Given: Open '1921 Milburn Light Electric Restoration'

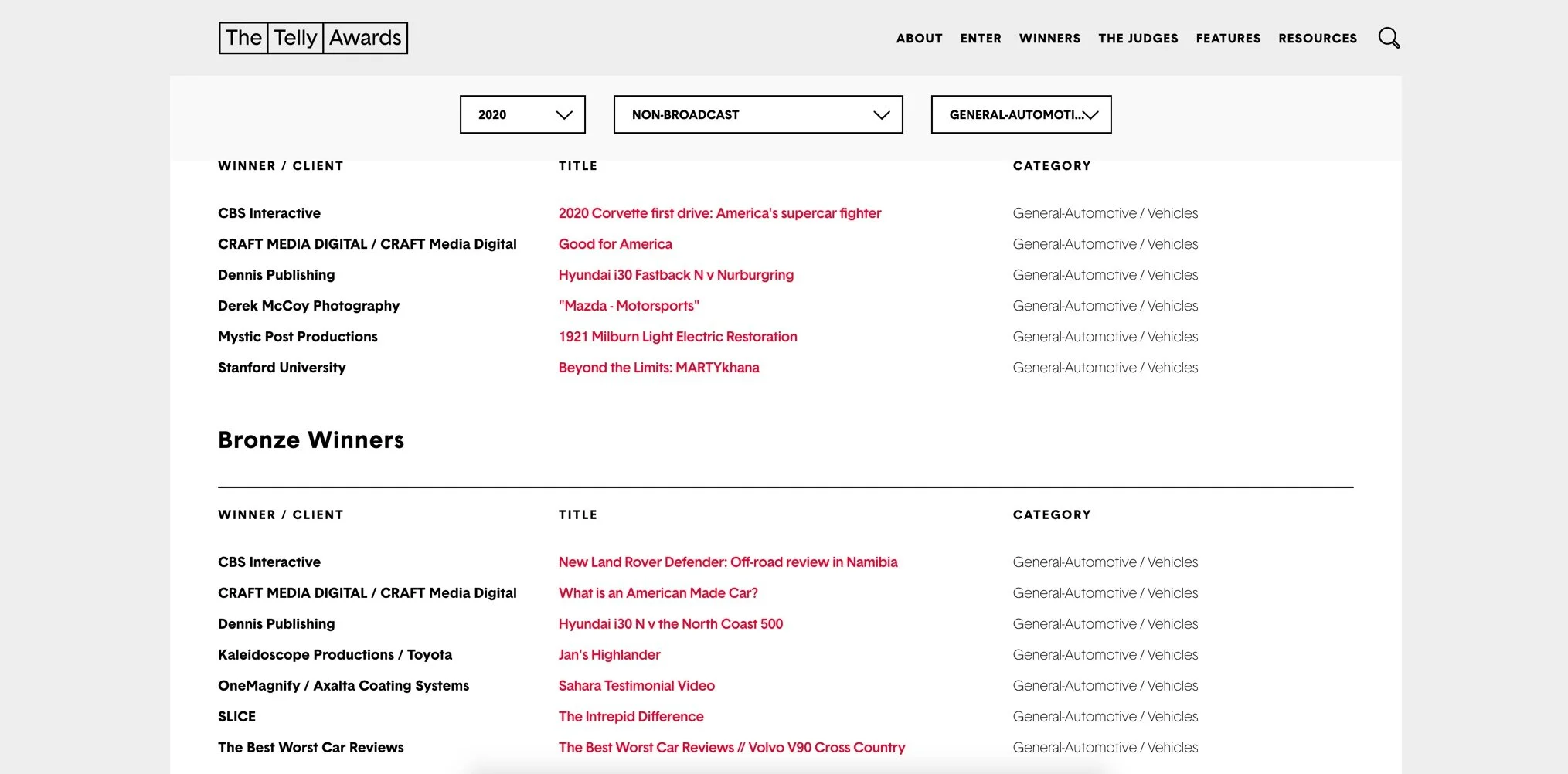Looking at the screenshot, I should point(678,337).
